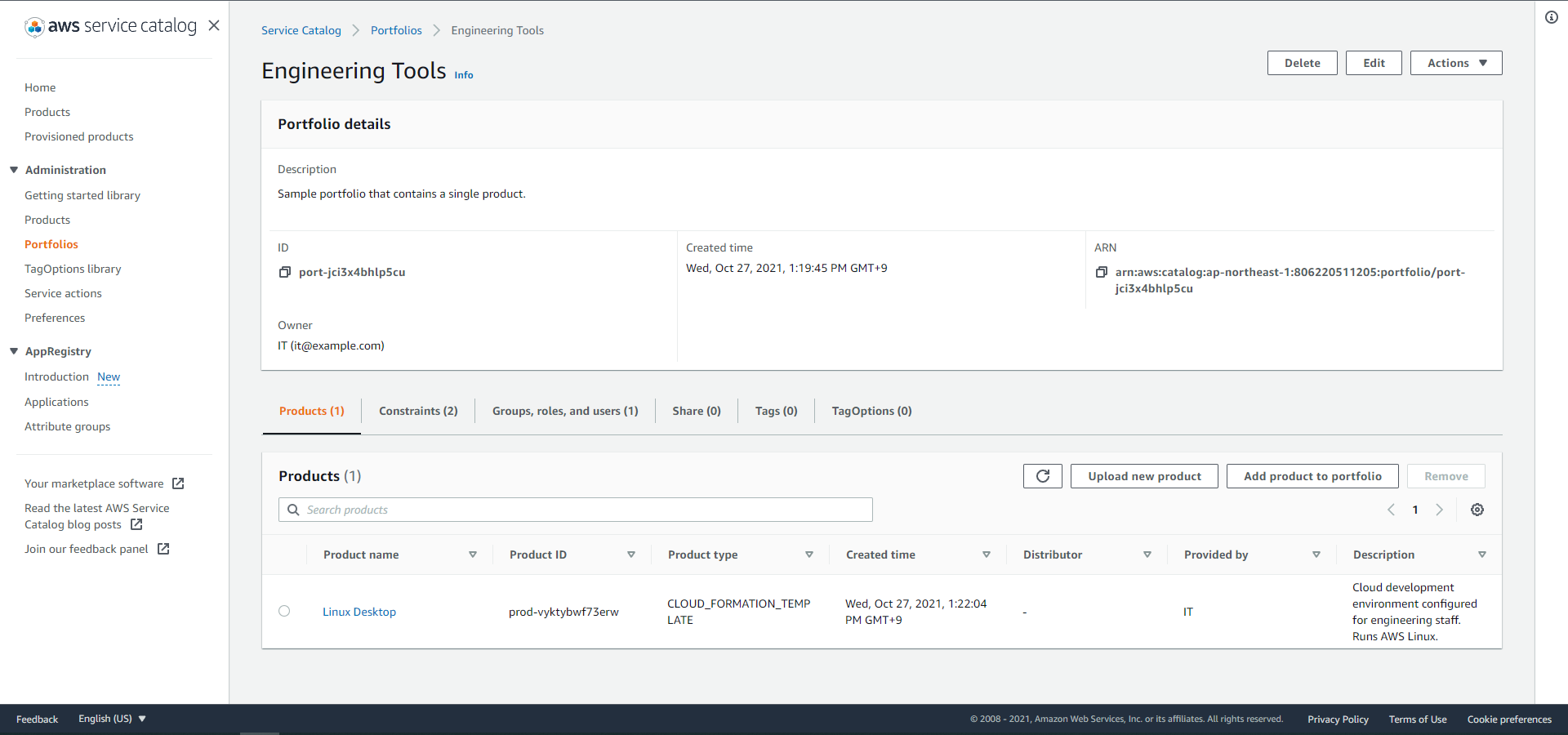This screenshot has height=735, width=1568.
Task: Open AWS Service Catalog blog posts external icon
Action: tap(136, 524)
